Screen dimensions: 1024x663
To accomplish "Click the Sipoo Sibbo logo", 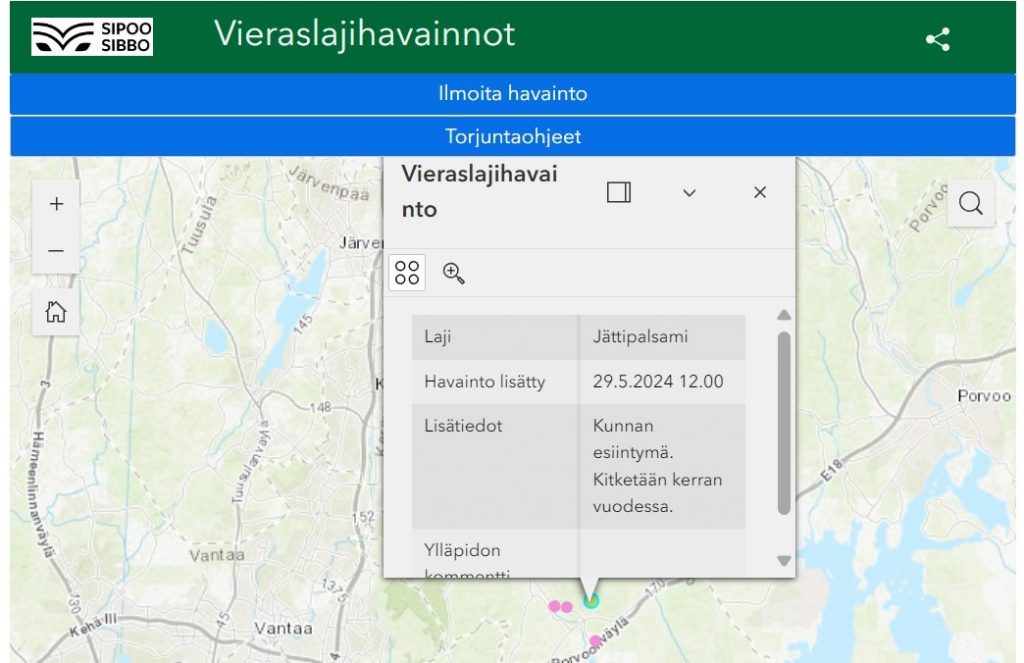I will (x=92, y=36).
